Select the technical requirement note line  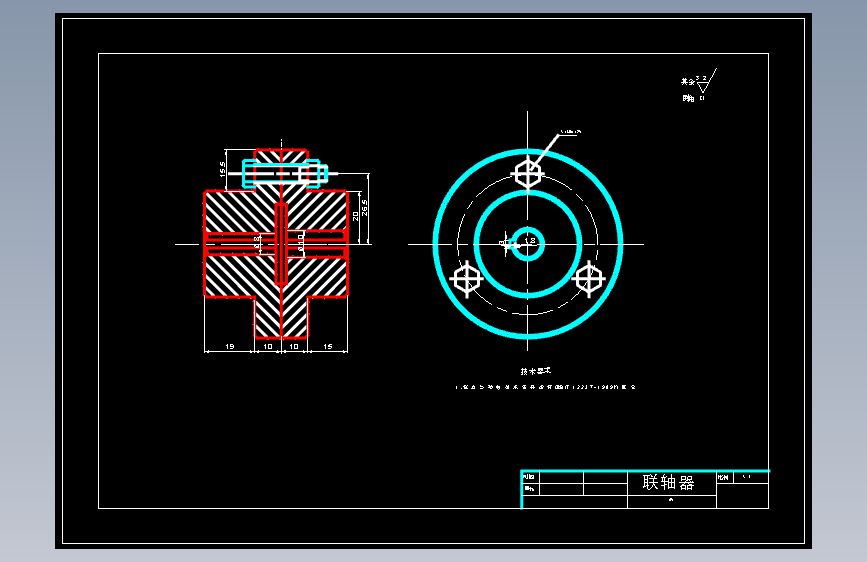(x=546, y=387)
